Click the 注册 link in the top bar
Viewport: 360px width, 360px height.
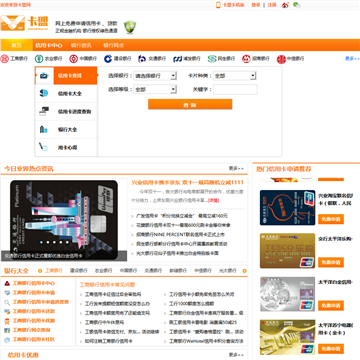tap(272, 5)
